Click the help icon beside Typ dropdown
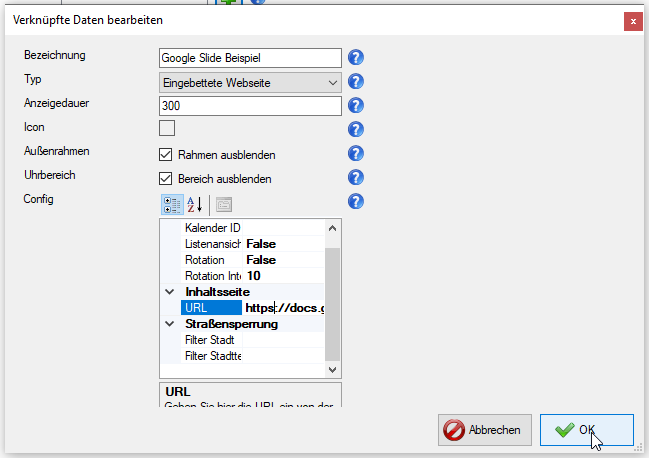 (355, 82)
